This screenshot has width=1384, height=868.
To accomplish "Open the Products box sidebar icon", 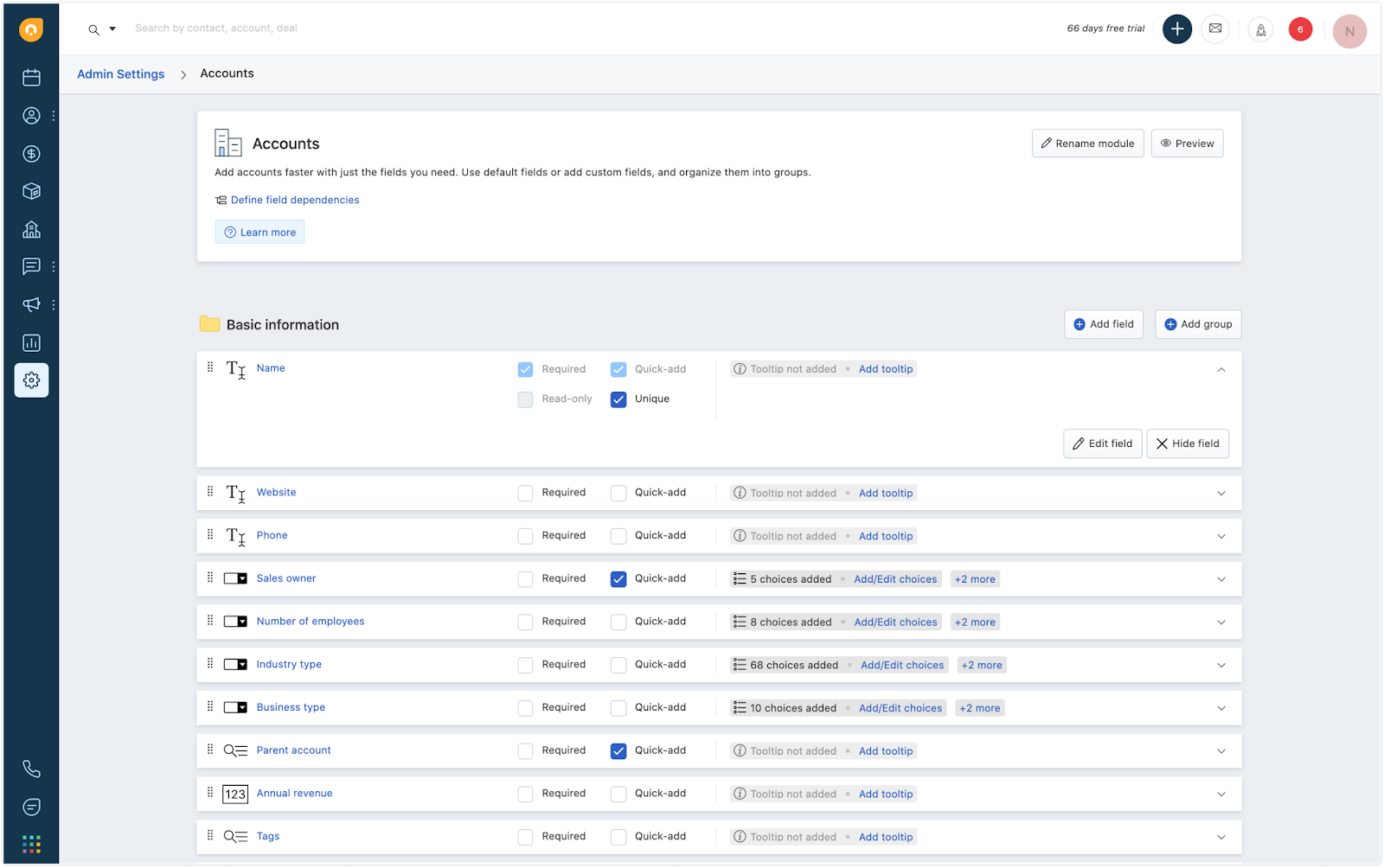I will pyautogui.click(x=31, y=191).
